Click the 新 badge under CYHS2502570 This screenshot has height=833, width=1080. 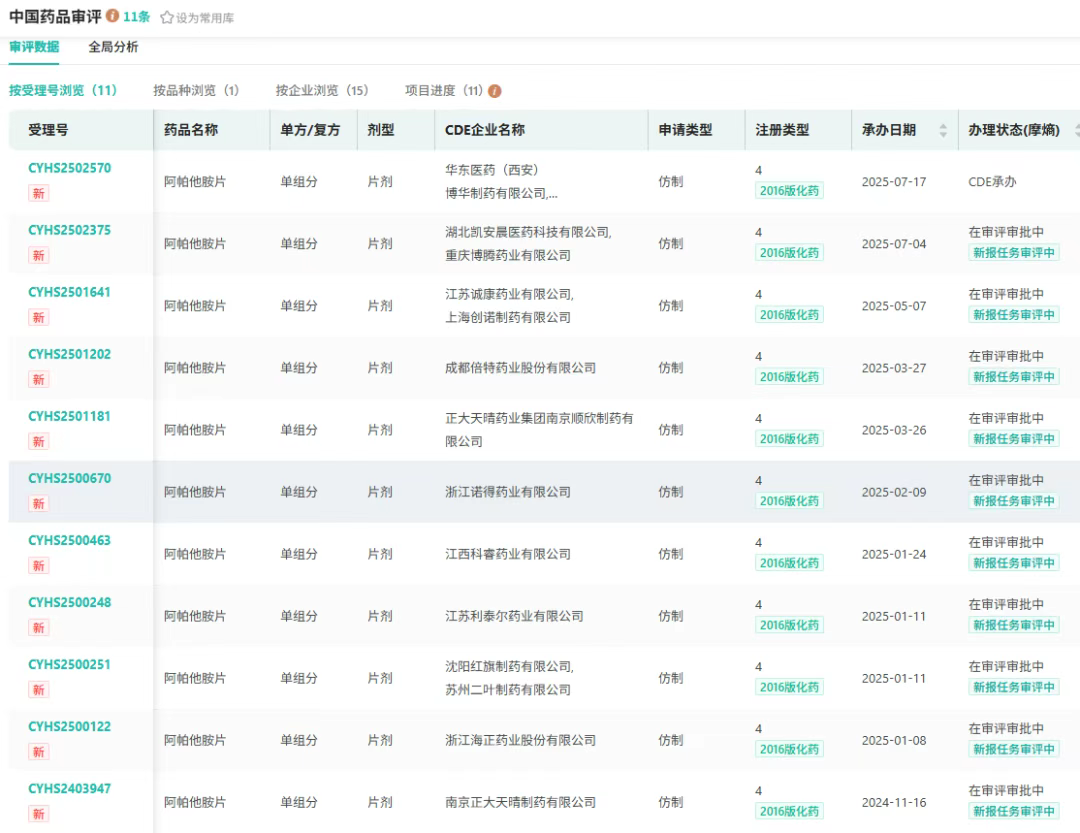[38, 194]
